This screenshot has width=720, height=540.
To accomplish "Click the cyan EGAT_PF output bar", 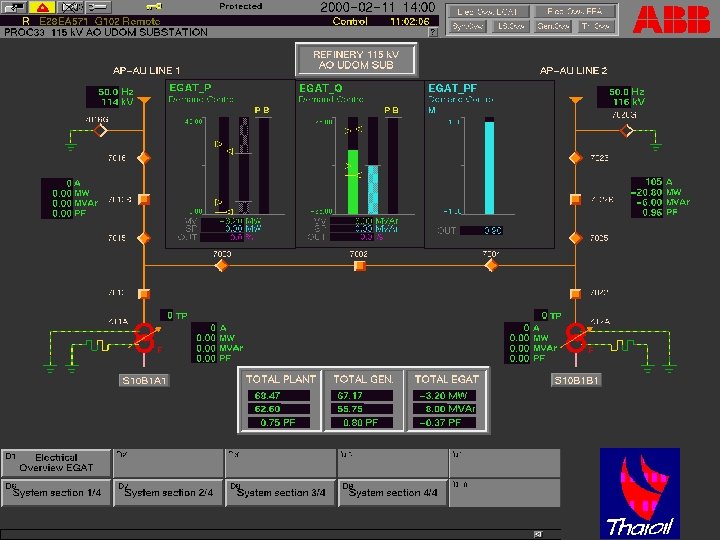I will [489, 168].
